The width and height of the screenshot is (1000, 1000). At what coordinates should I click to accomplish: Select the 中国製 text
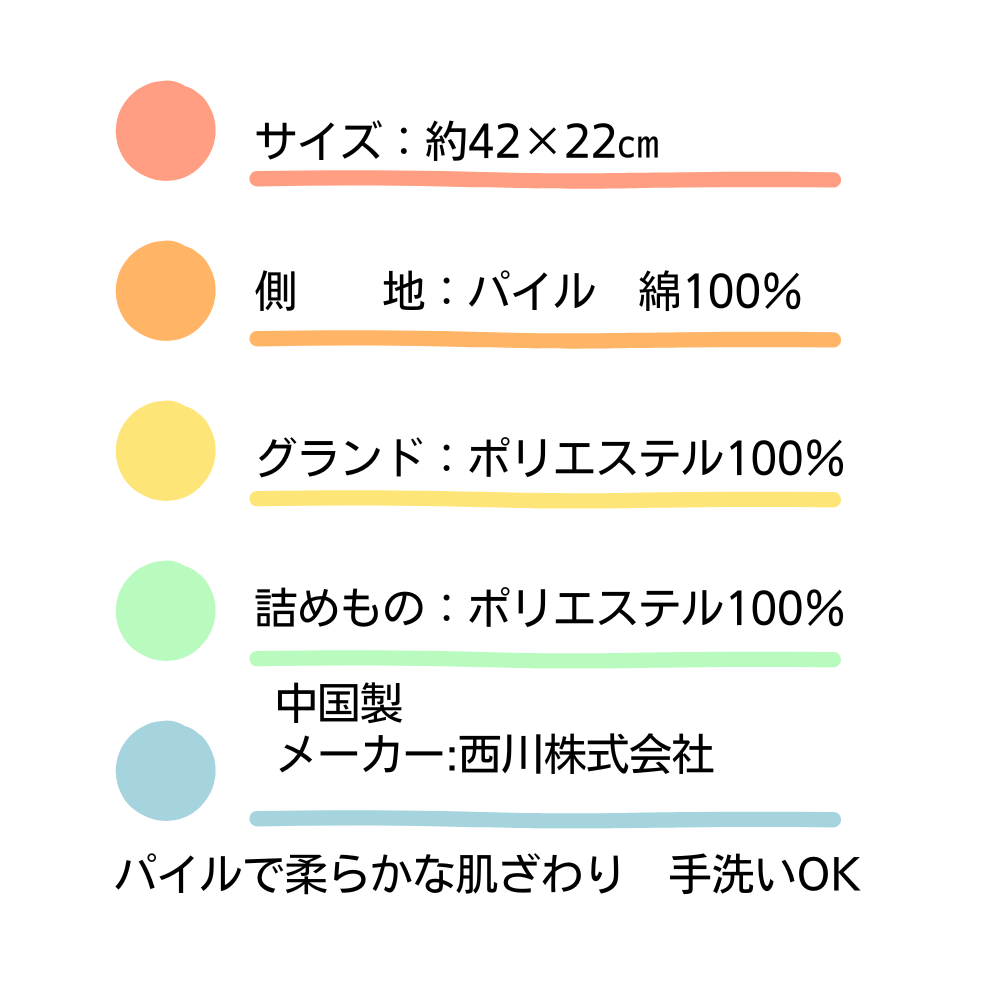click(340, 705)
